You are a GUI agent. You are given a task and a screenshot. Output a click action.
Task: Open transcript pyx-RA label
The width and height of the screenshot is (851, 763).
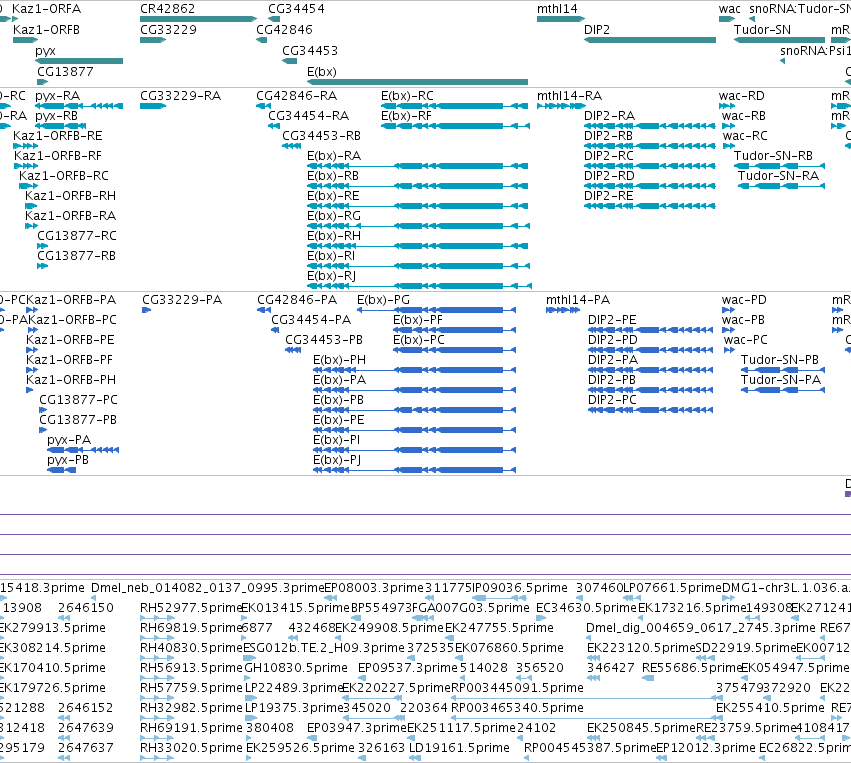coord(58,96)
